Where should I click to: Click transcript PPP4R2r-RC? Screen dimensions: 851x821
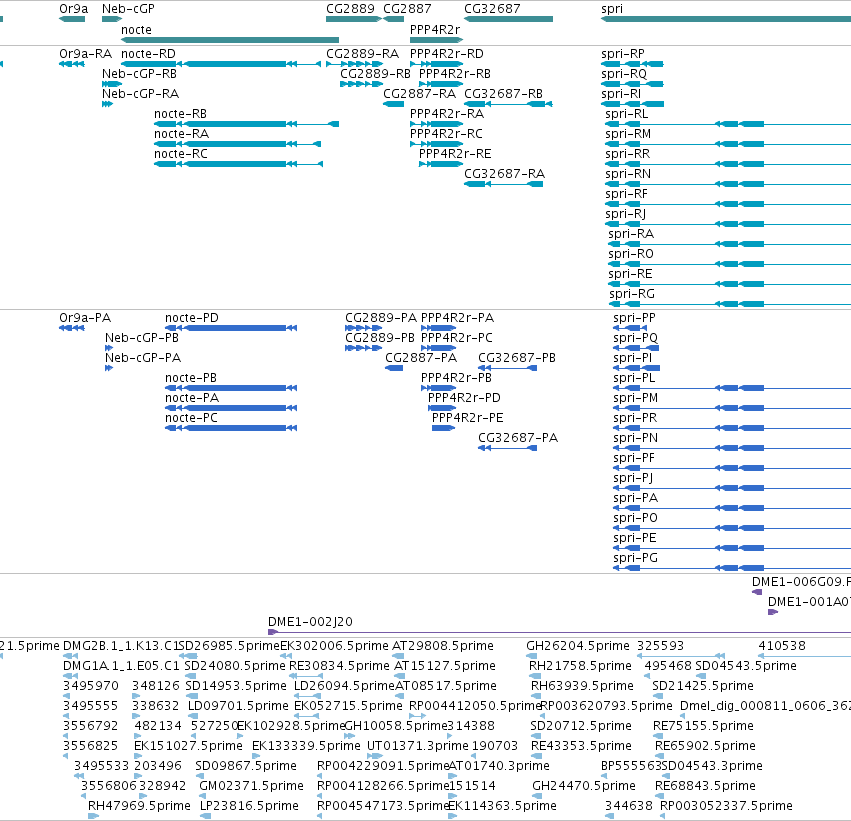tap(436, 144)
